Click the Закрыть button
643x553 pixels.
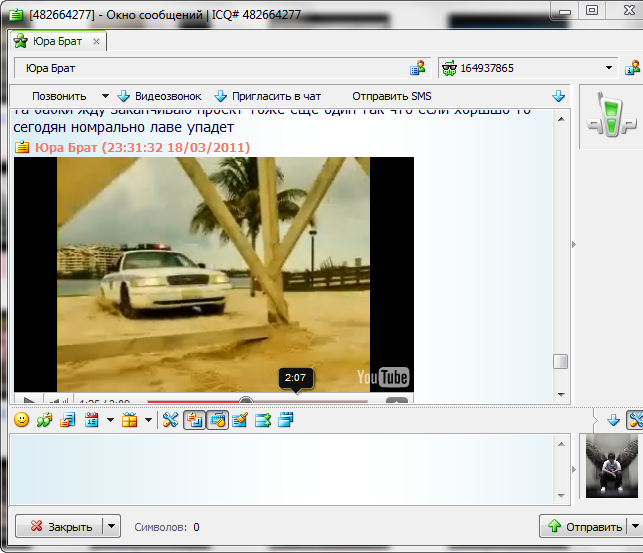pos(59,526)
